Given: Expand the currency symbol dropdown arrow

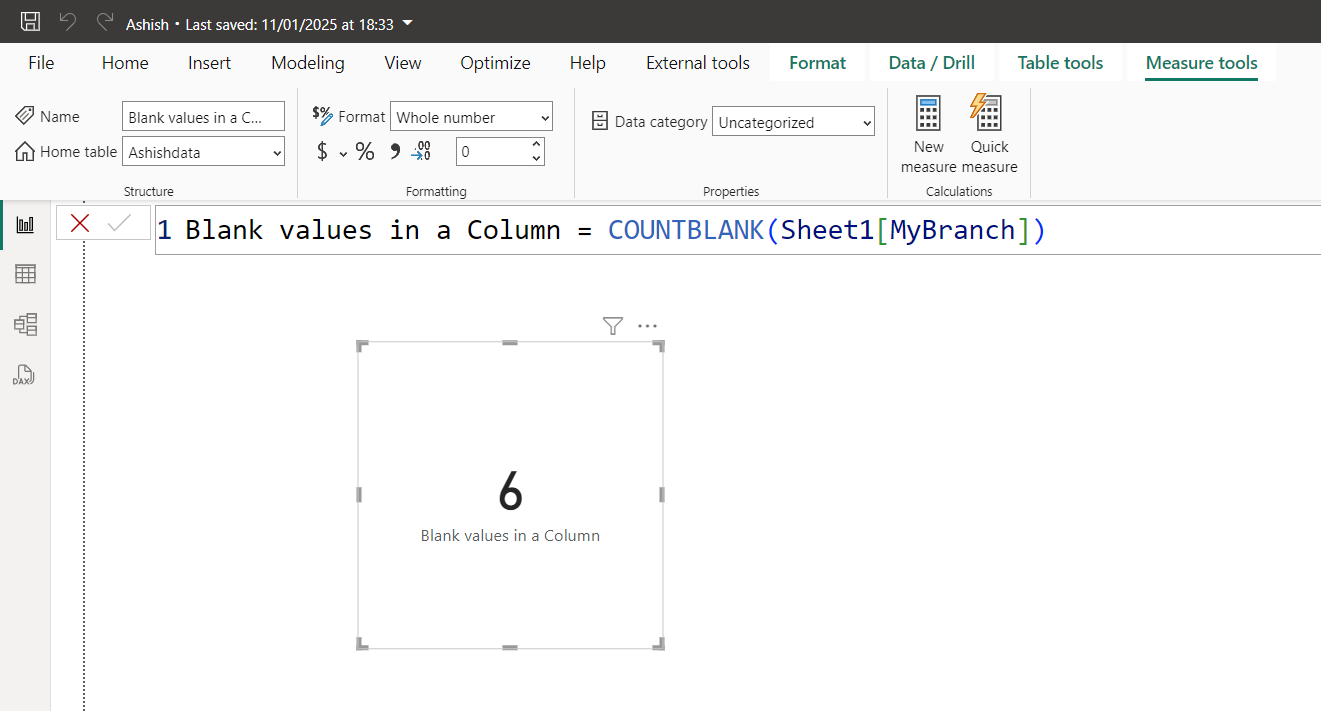Looking at the screenshot, I should [x=343, y=154].
